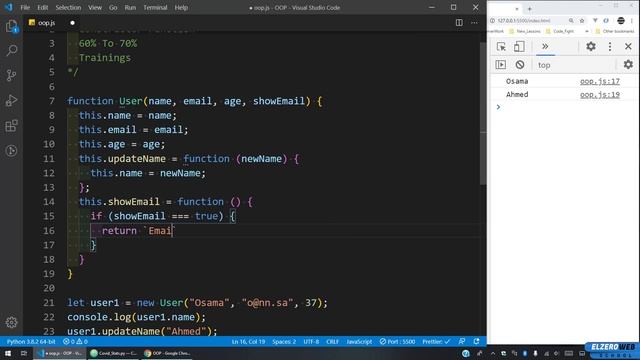Click the Prettier status item
Screen dimensions: 640x360
tap(436, 342)
